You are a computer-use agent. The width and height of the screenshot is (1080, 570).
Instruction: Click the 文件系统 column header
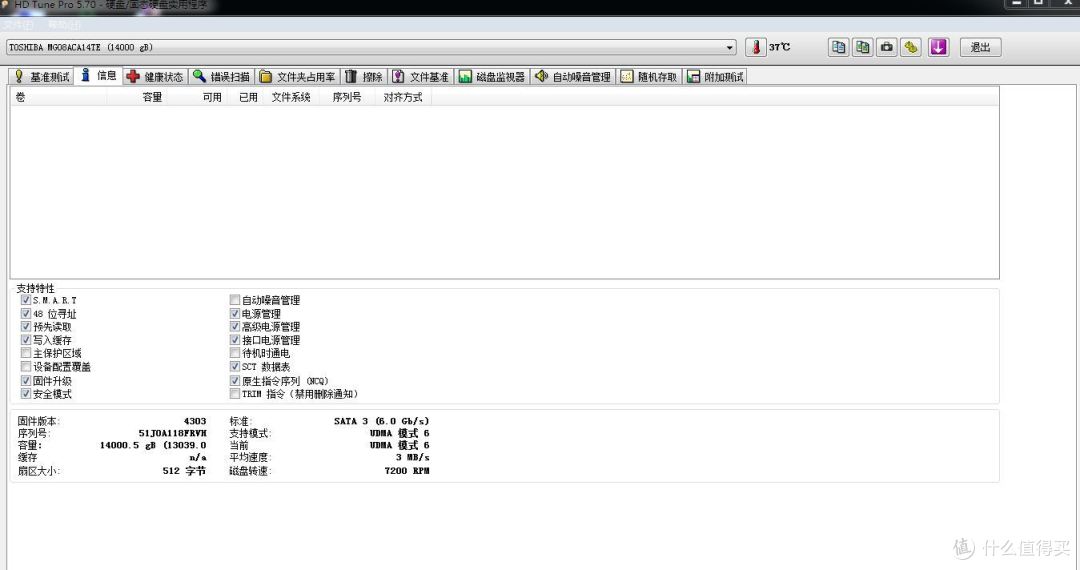tap(291, 97)
